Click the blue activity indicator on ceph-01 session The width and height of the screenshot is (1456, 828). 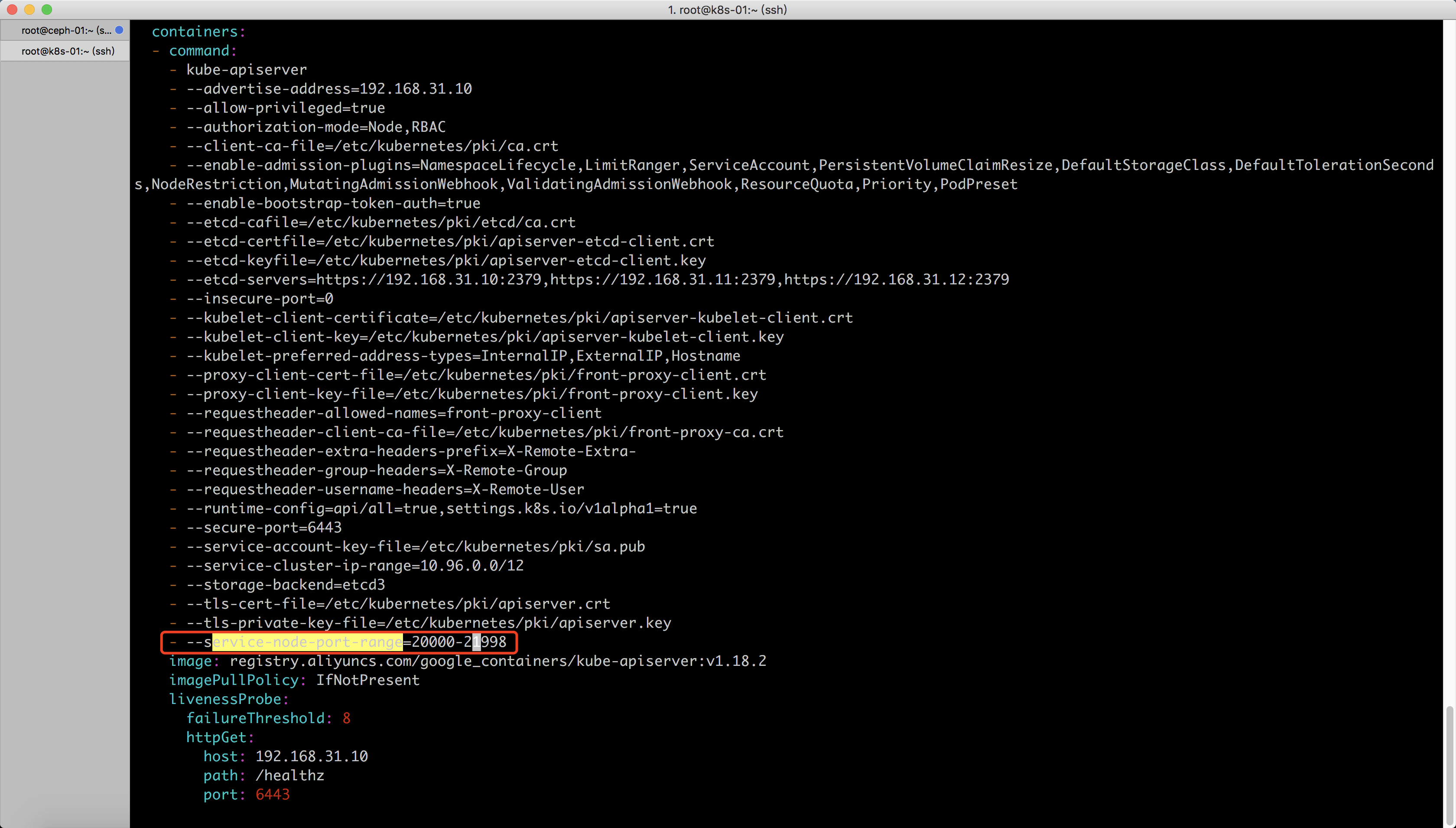tap(119, 30)
